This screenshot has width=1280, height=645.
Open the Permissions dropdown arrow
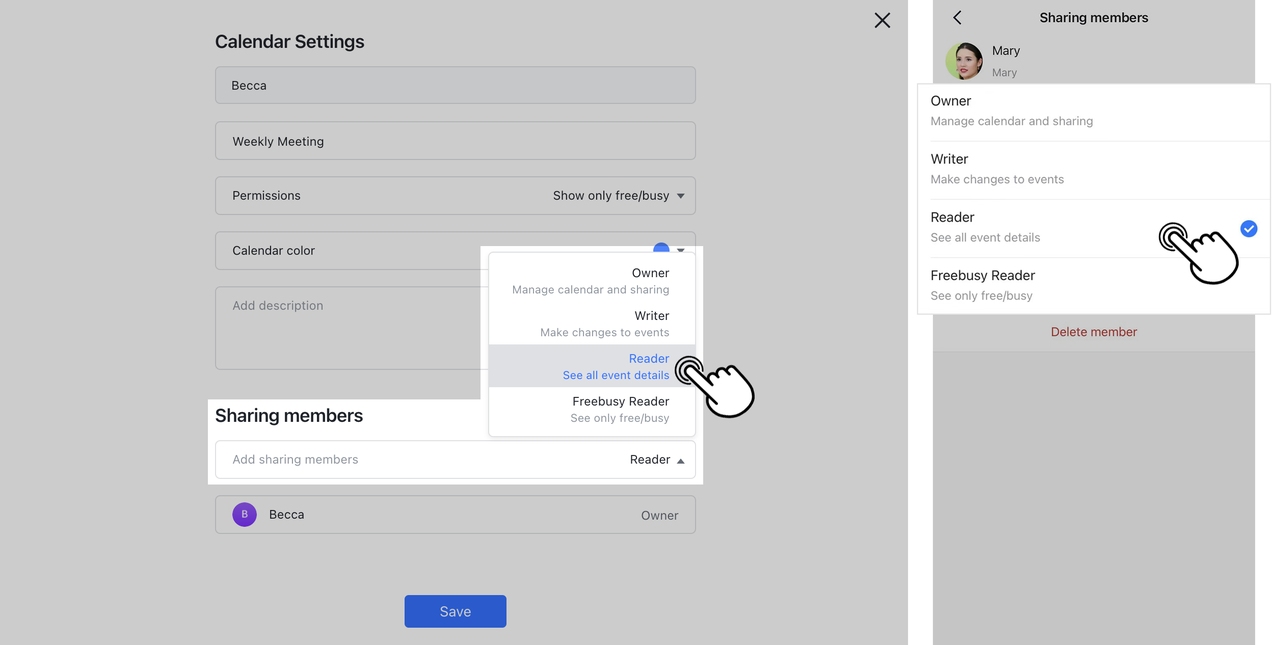click(681, 196)
